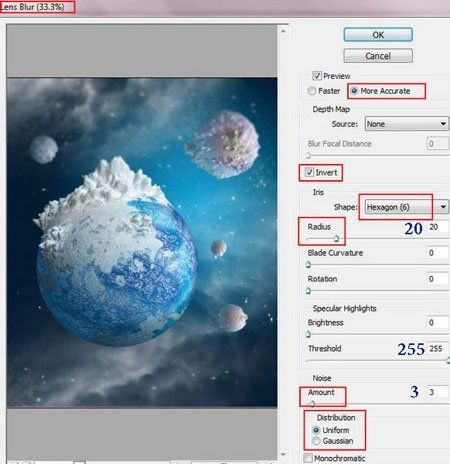Click the Distribution group label
450x464 pixels.
336,418
